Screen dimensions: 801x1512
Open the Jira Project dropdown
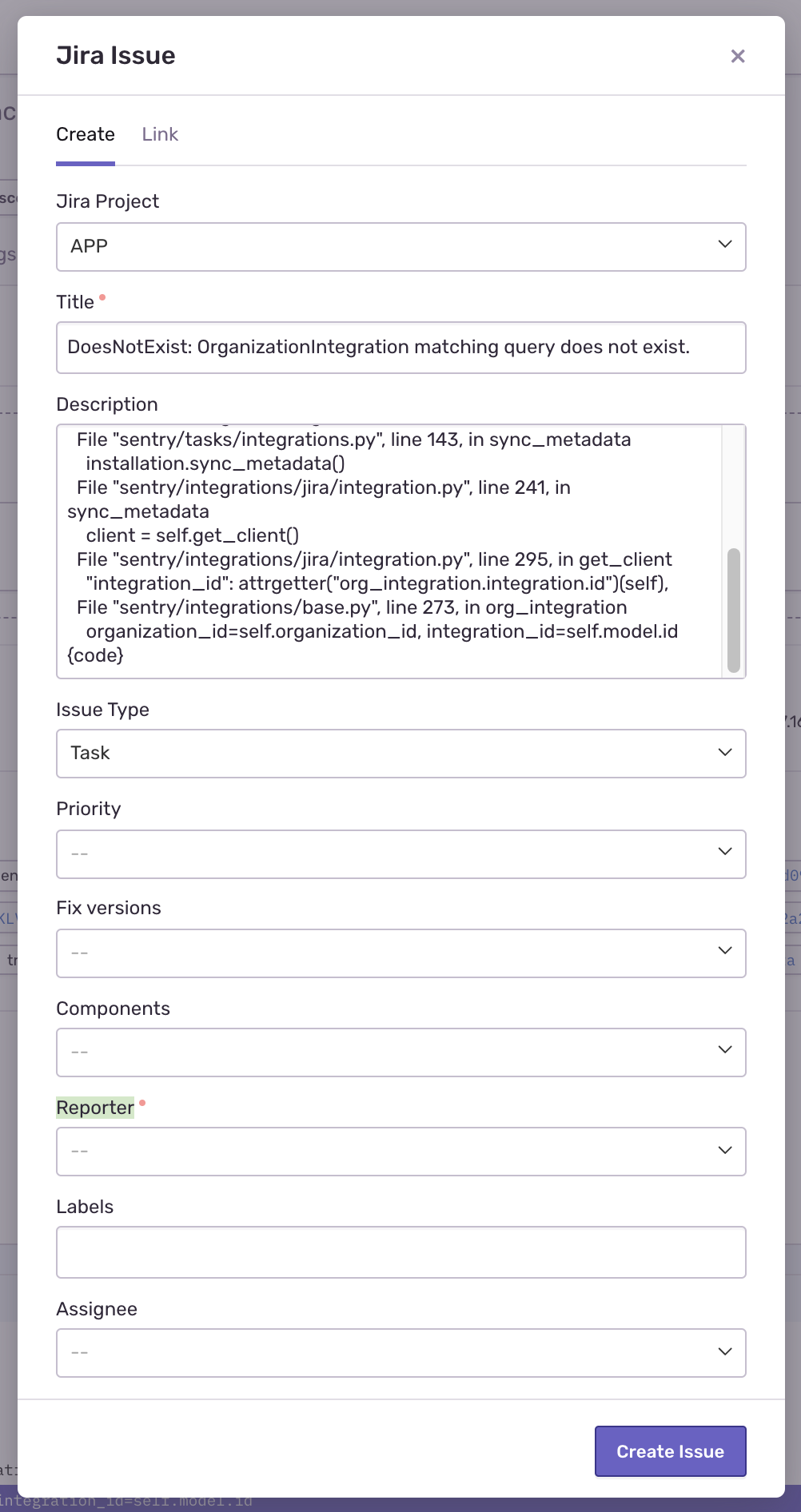click(401, 247)
